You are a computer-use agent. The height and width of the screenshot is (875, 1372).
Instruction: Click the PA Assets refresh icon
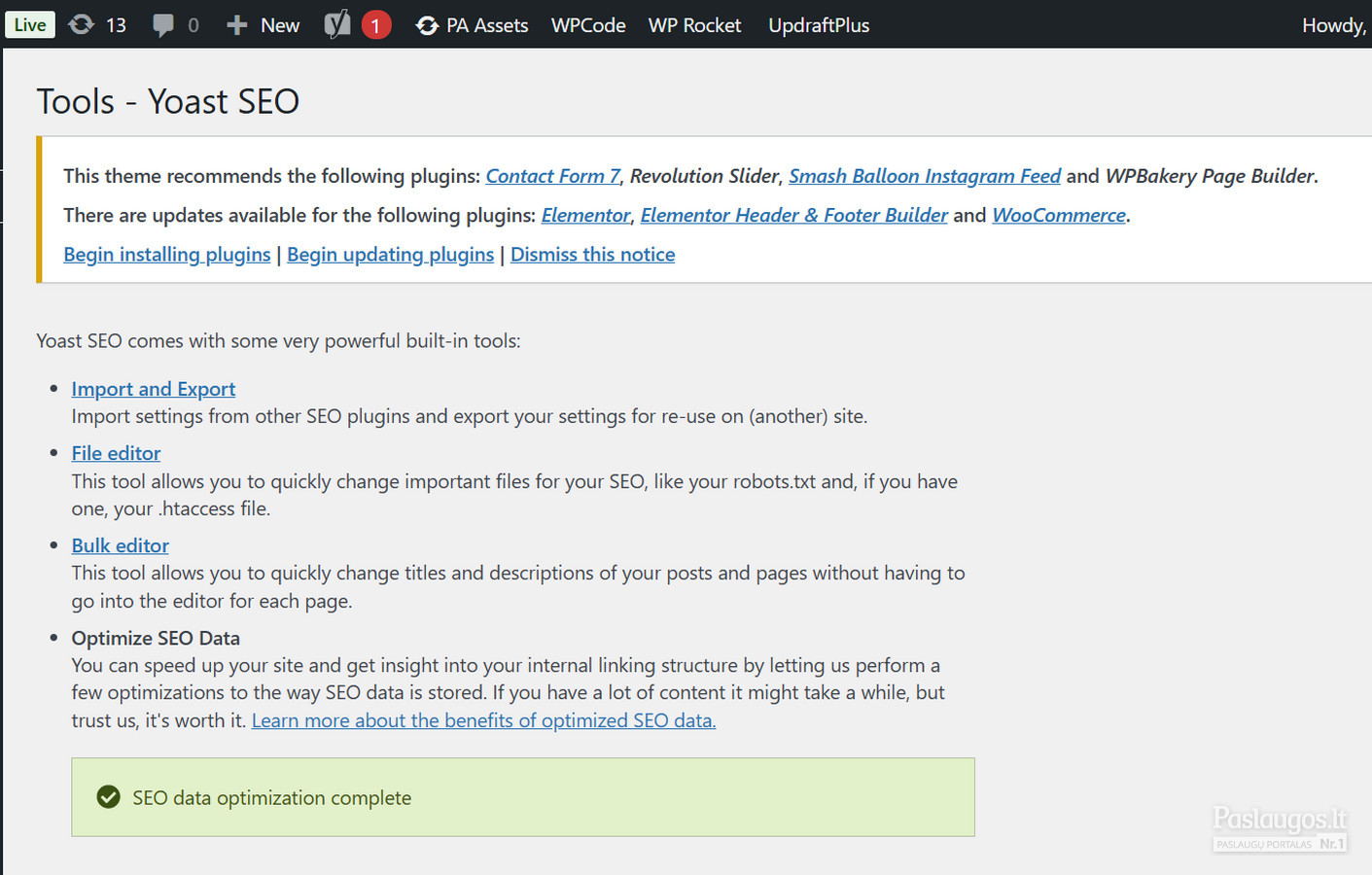click(x=427, y=25)
